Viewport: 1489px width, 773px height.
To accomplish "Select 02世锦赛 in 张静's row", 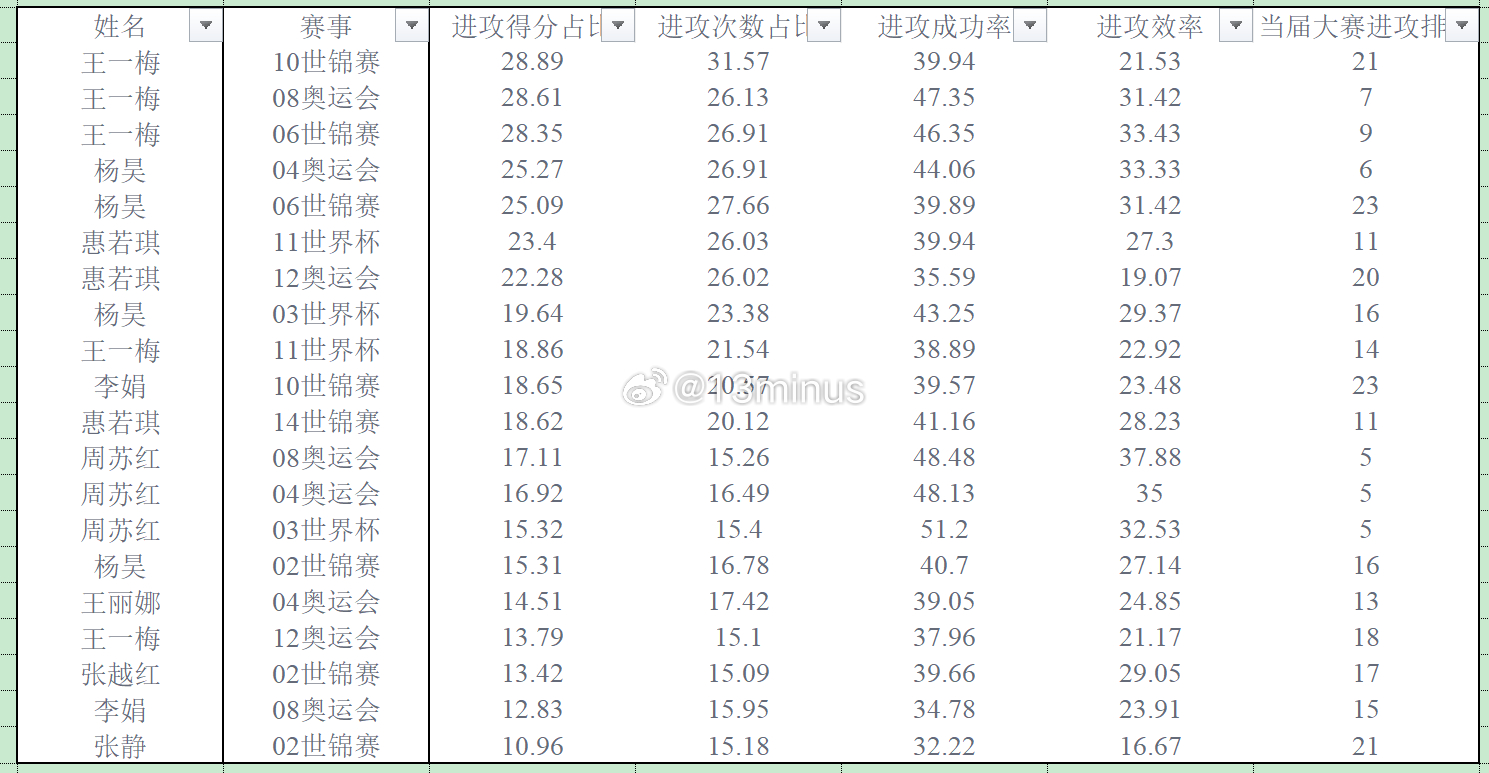I will (x=326, y=746).
